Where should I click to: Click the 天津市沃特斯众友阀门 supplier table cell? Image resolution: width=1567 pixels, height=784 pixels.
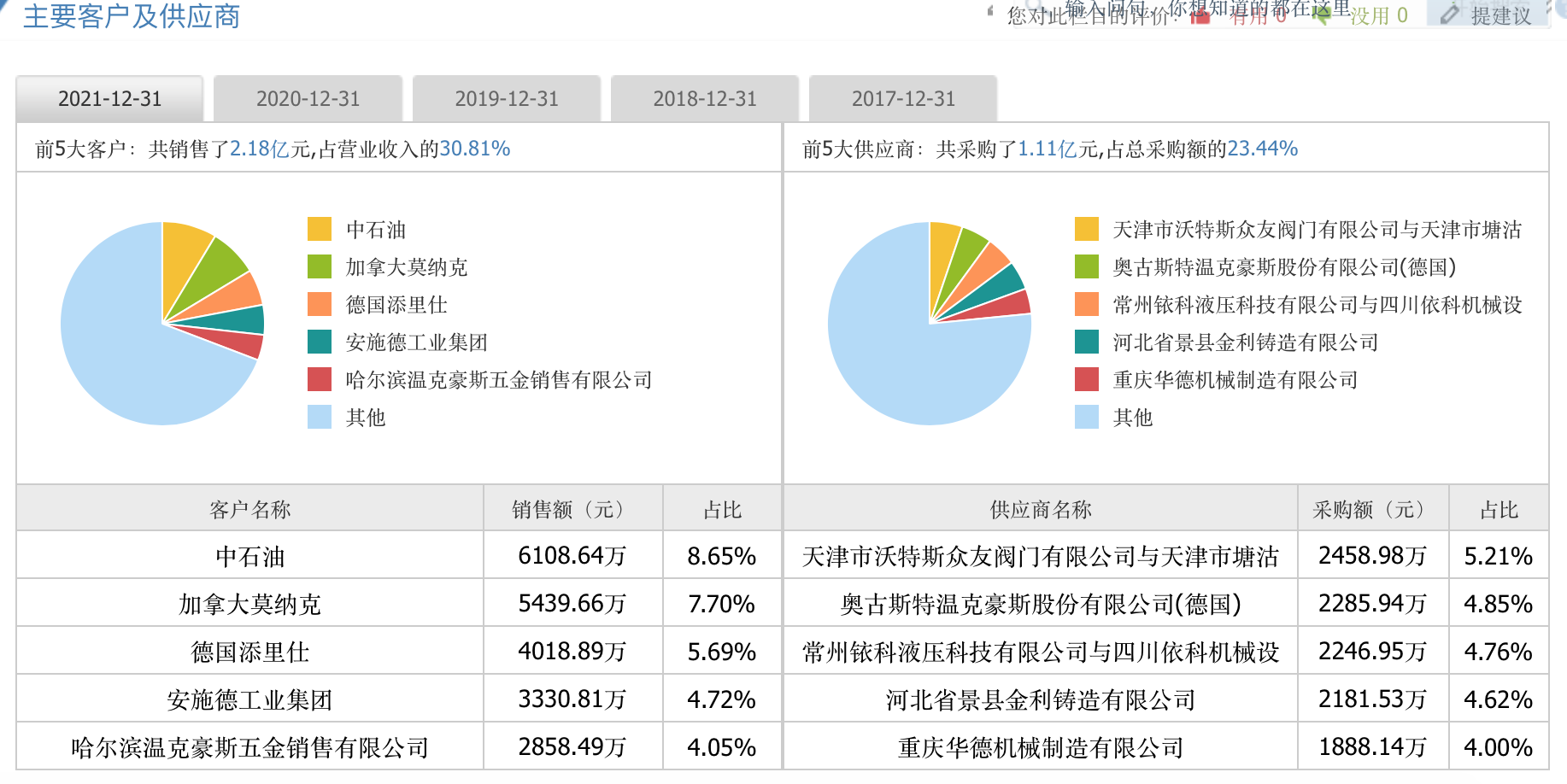(1041, 556)
